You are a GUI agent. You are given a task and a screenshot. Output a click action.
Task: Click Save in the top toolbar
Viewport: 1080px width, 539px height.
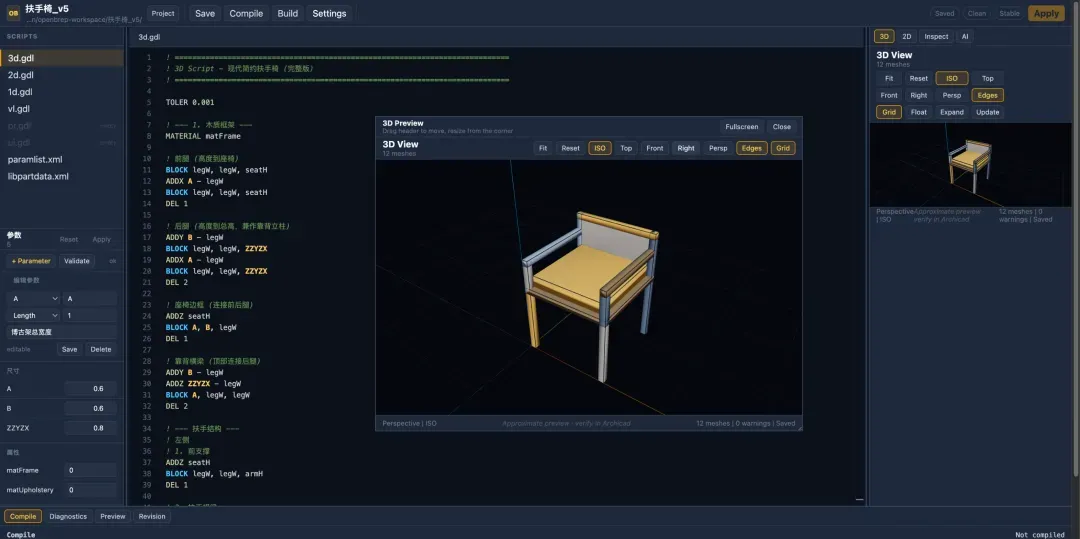point(205,13)
